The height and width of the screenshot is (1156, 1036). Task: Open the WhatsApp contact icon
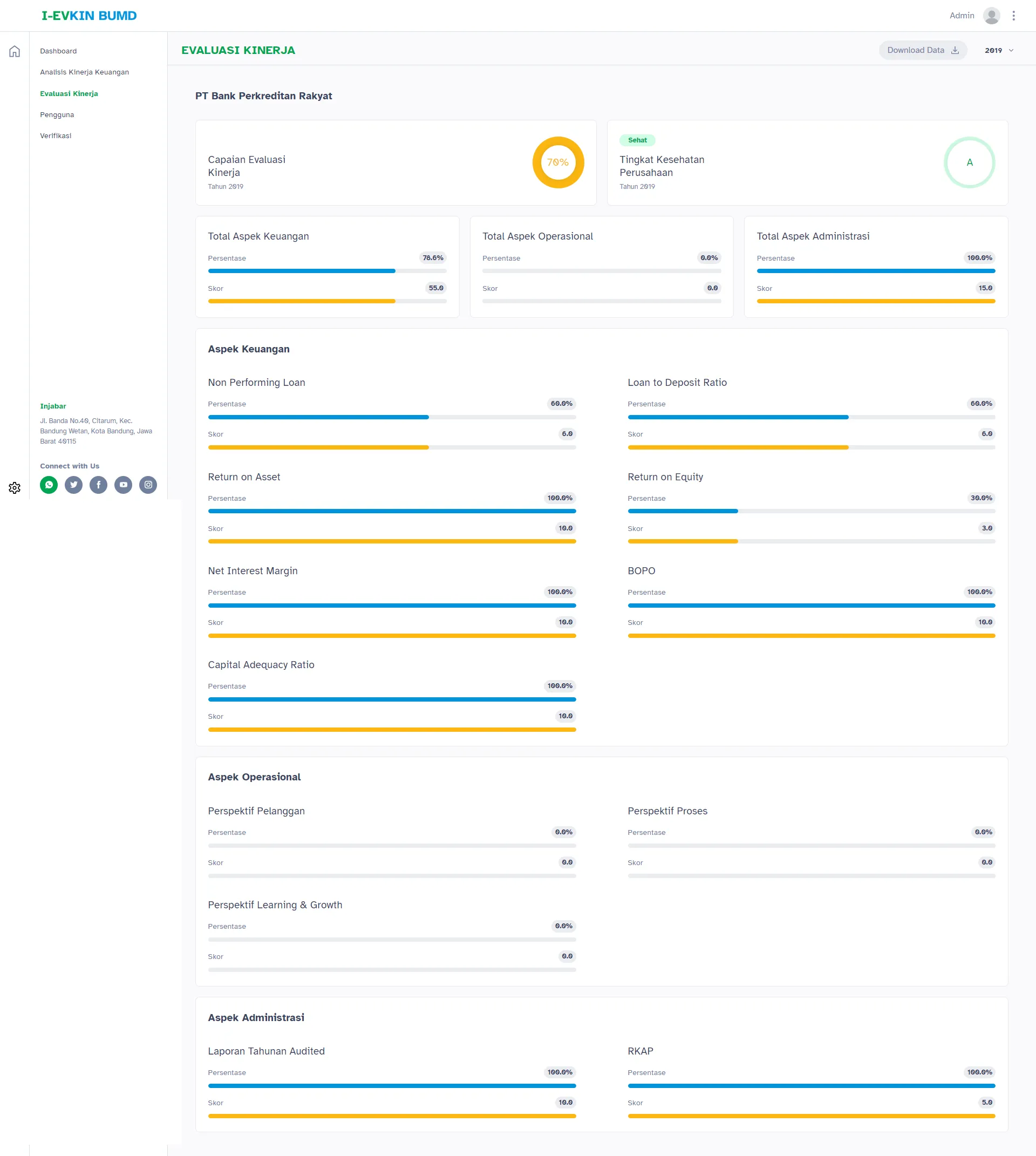tap(49, 485)
